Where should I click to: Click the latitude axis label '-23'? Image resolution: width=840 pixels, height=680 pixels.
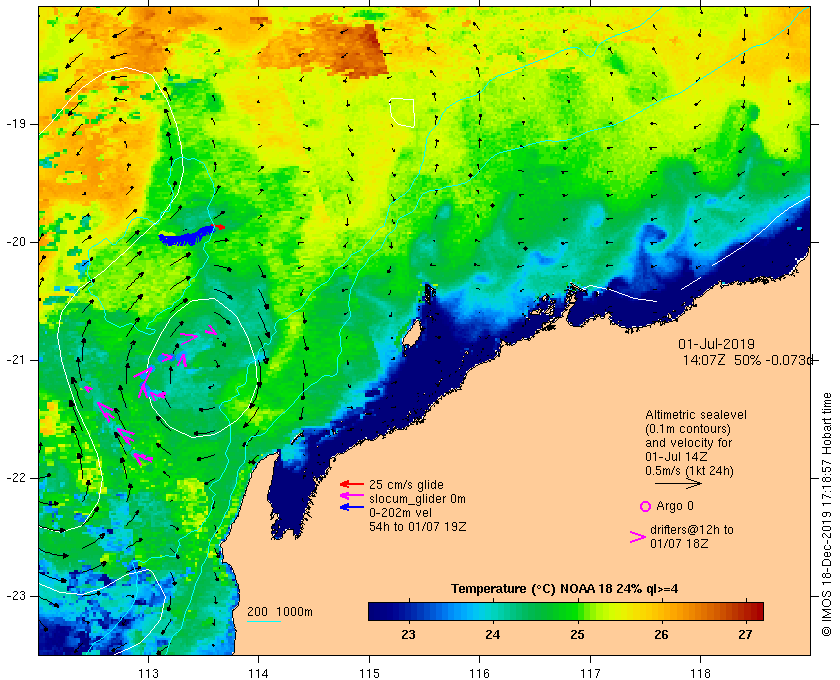(x=15, y=595)
